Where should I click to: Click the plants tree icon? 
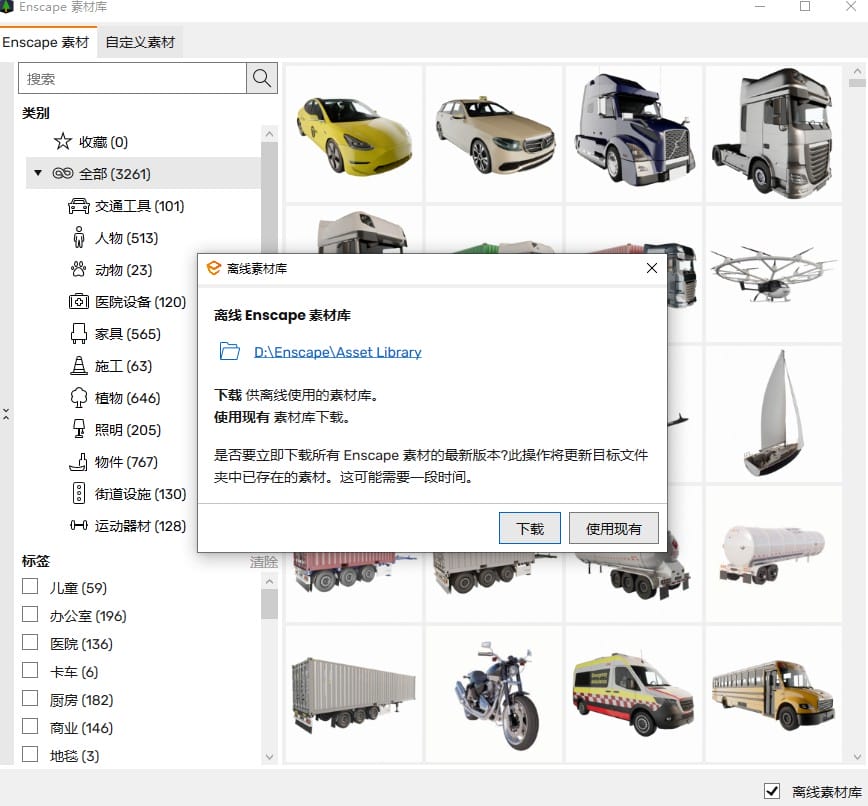coord(79,397)
